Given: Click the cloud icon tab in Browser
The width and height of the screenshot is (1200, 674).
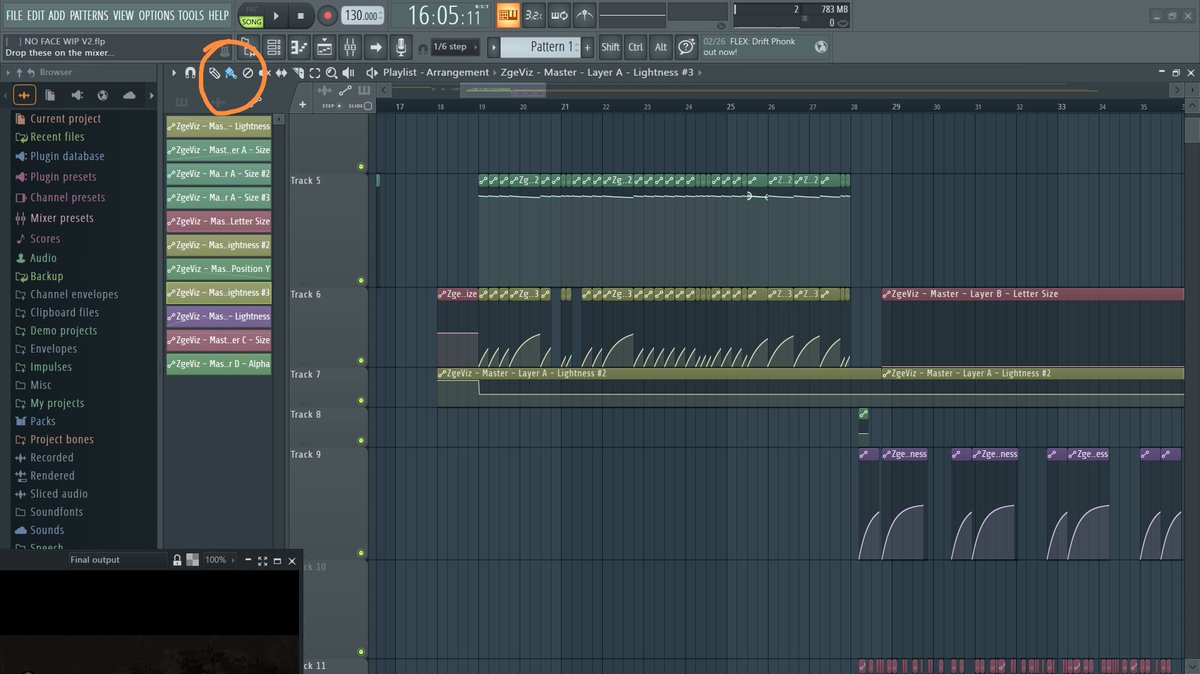Looking at the screenshot, I should pos(129,95).
